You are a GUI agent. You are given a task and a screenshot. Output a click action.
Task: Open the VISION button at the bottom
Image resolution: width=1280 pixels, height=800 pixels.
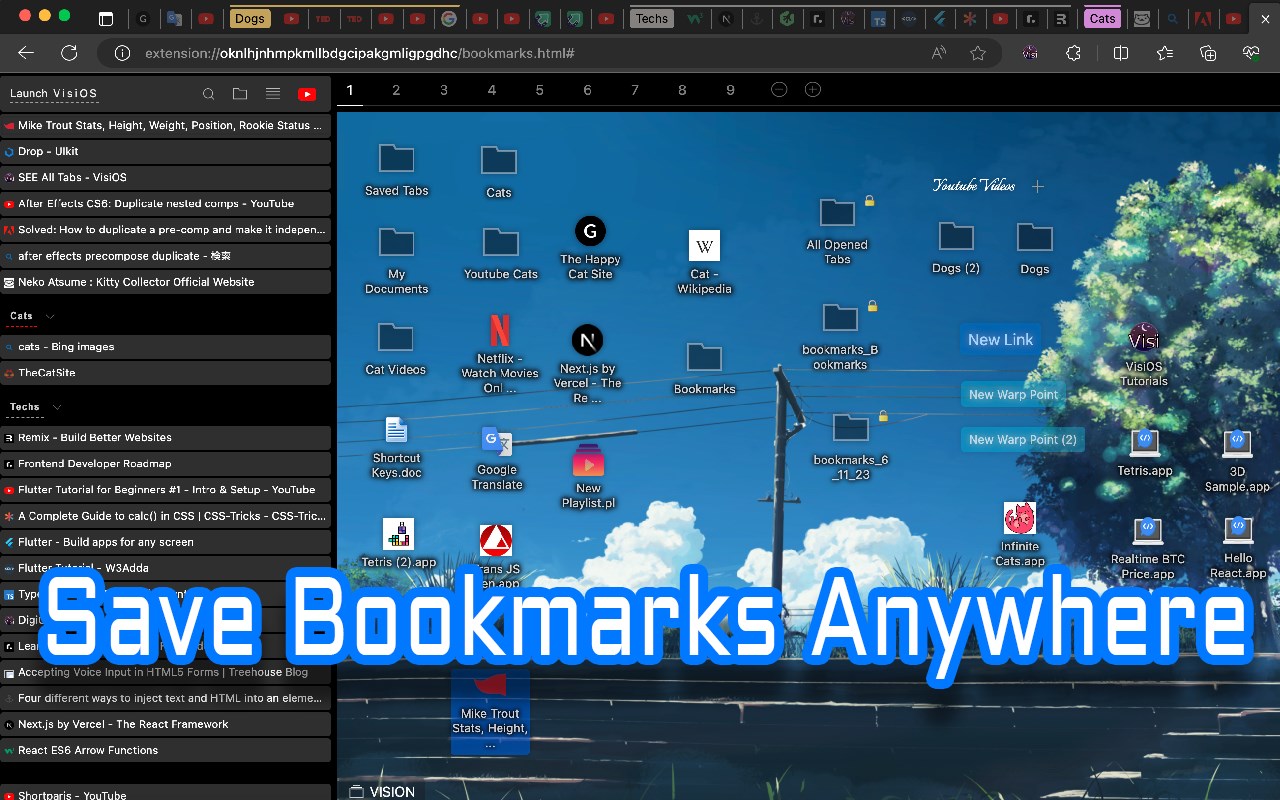(x=381, y=791)
